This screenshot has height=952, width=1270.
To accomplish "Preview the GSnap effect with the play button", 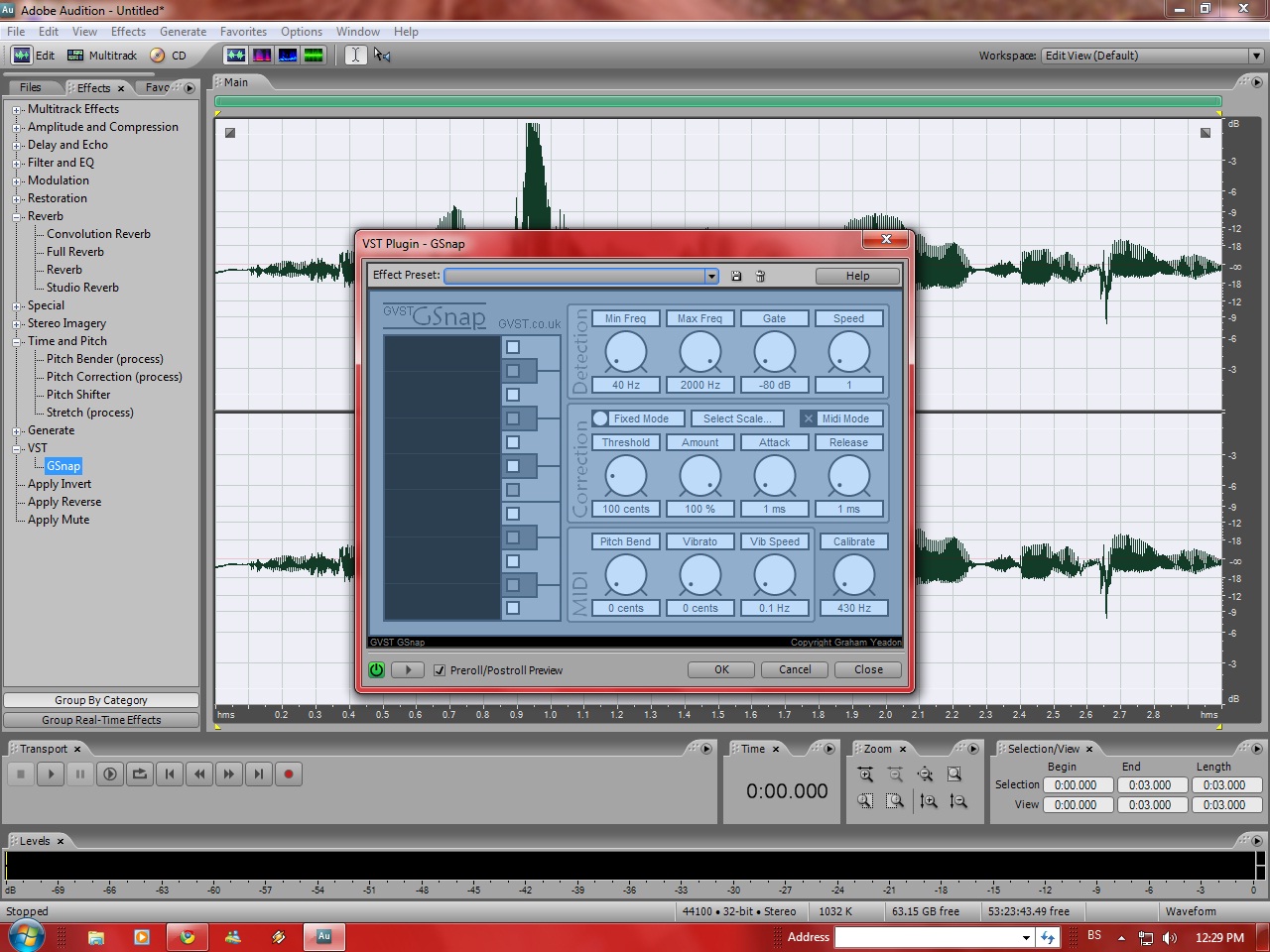I will 407,670.
